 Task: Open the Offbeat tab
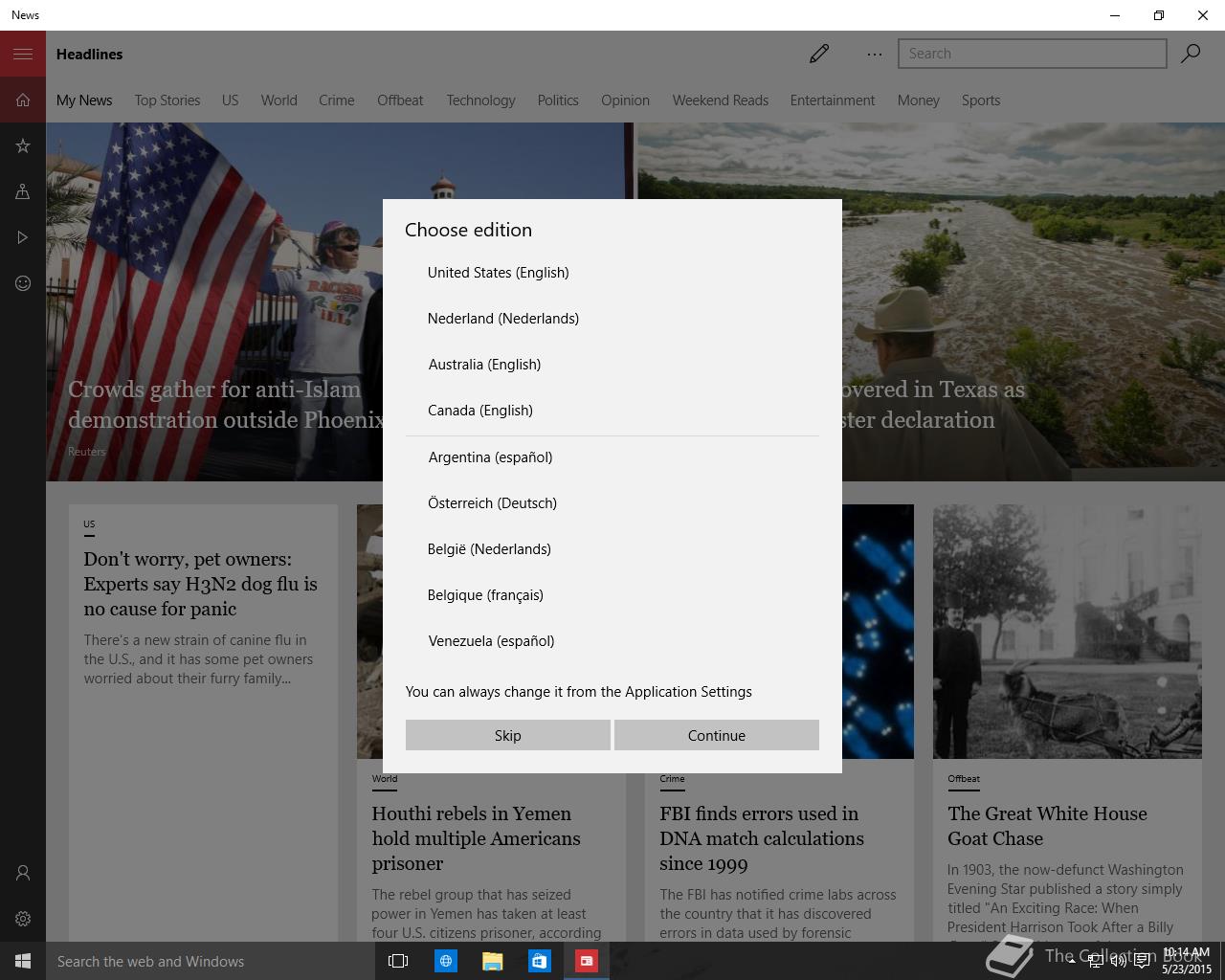[400, 100]
